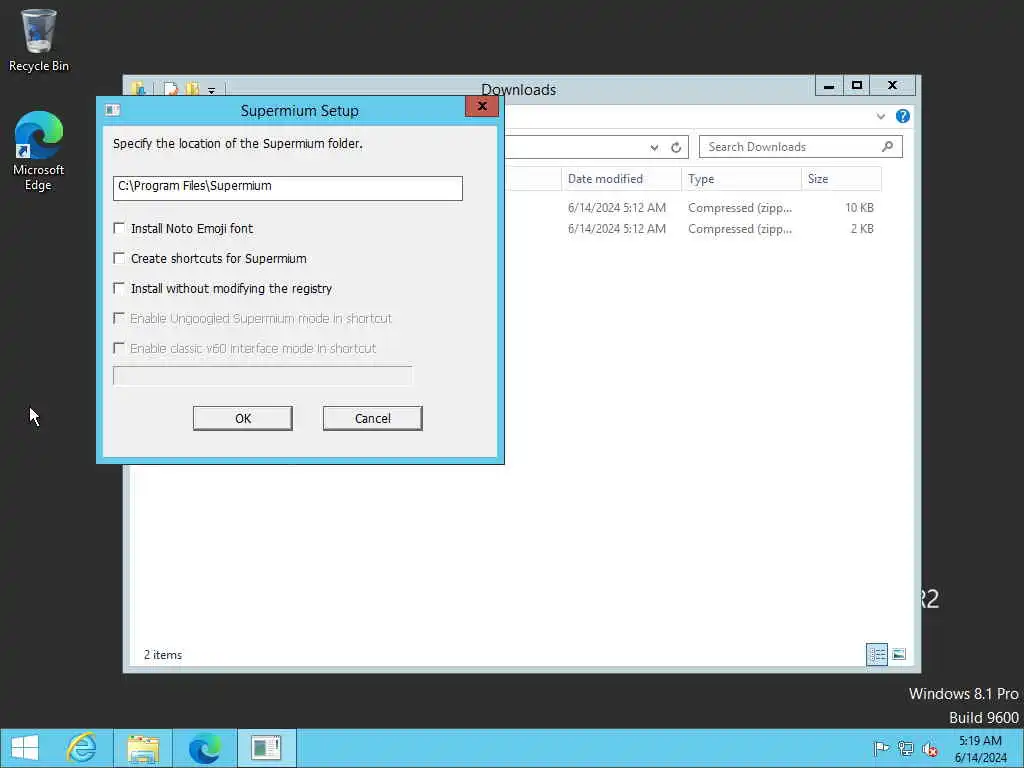The width and height of the screenshot is (1024, 768).
Task: Open the network tray icon
Action: click(906, 748)
